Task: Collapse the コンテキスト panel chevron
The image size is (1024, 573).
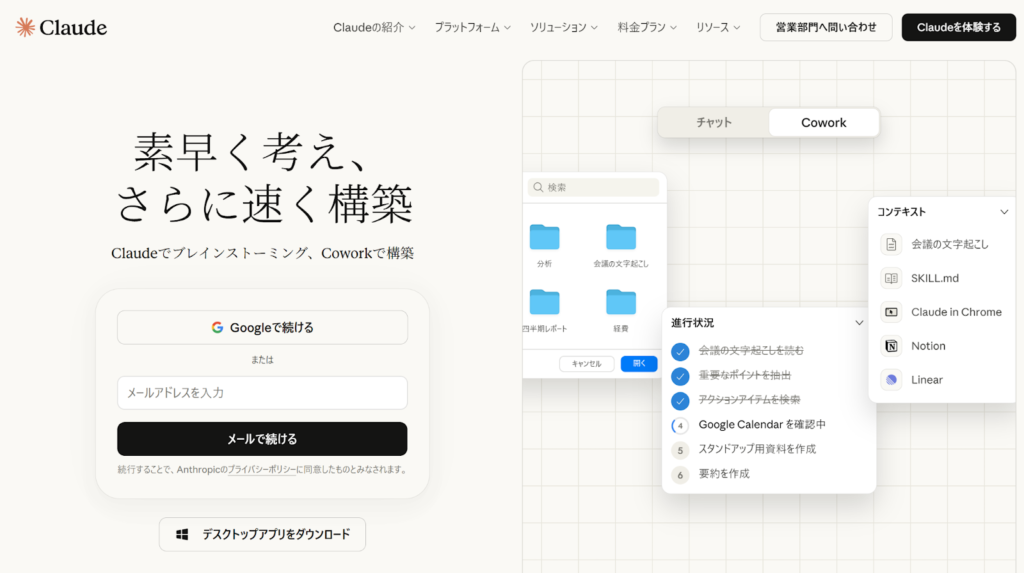Action: (1004, 212)
